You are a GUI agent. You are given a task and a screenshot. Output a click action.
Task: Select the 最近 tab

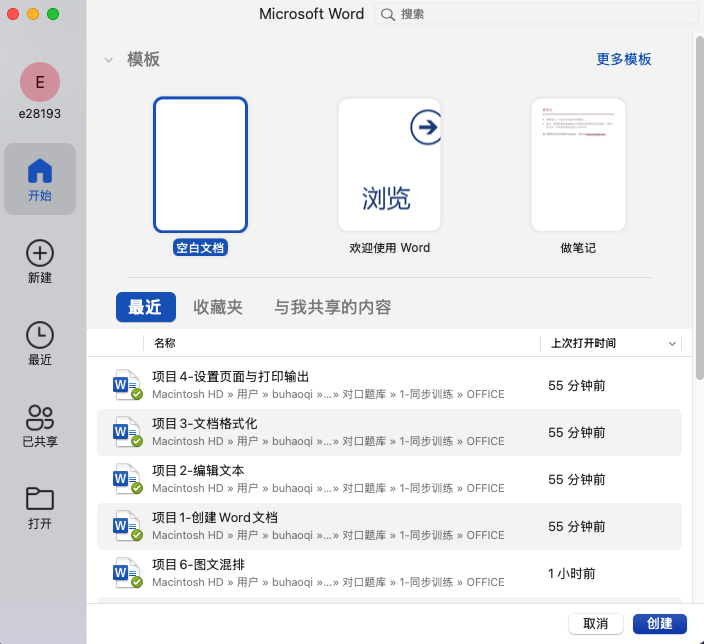tap(146, 307)
